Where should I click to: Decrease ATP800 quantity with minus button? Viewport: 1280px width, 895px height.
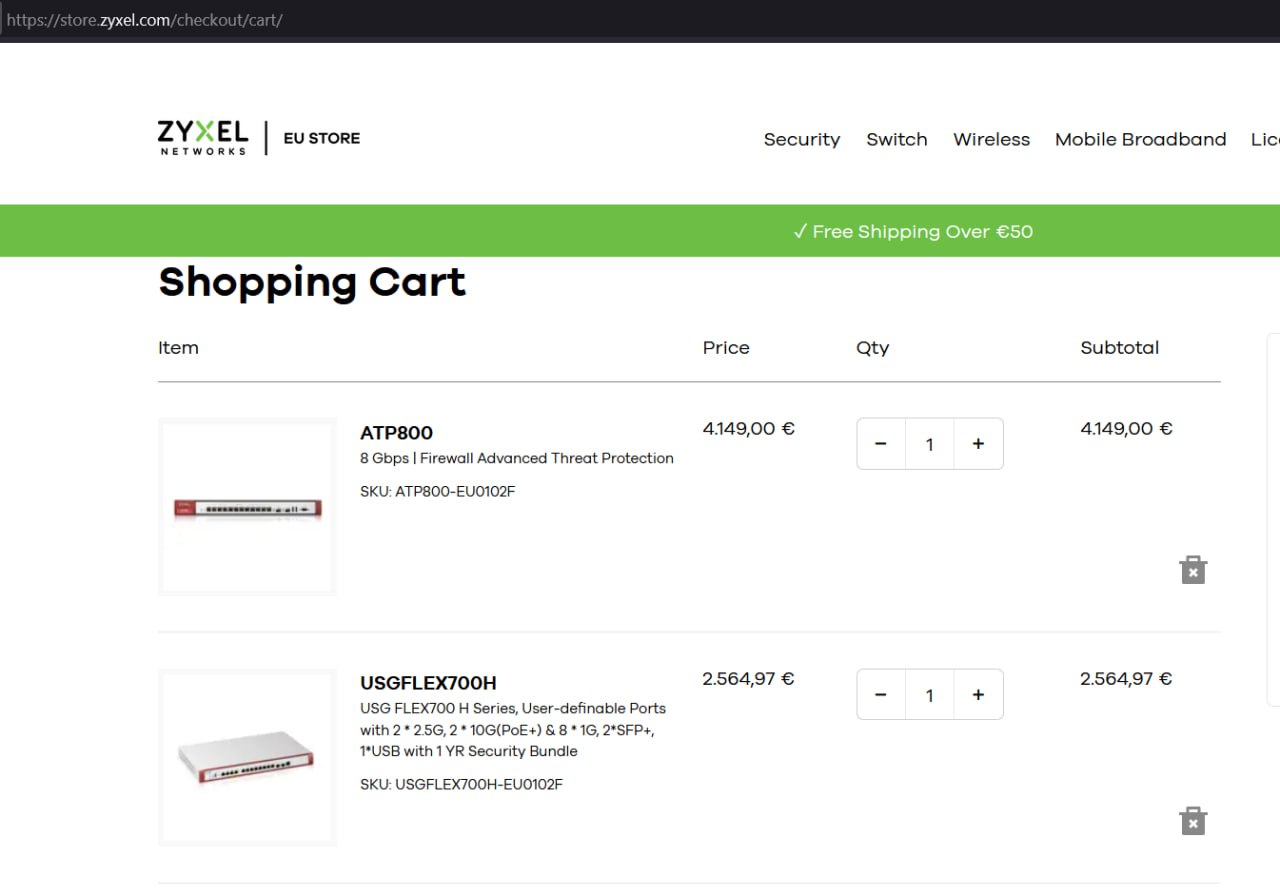[x=881, y=444]
